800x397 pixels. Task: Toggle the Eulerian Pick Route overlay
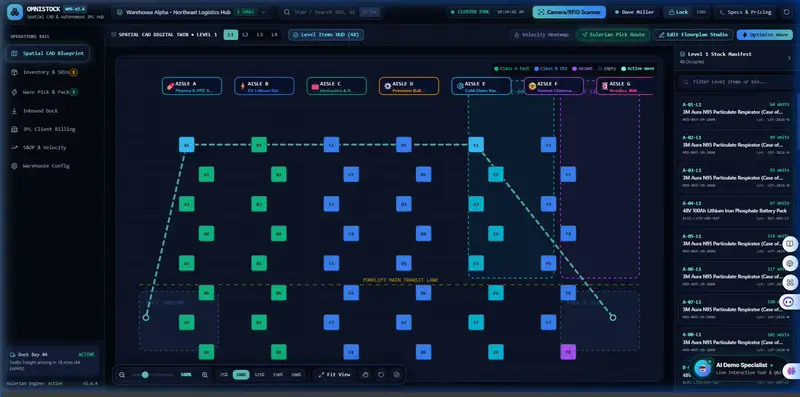(613, 35)
